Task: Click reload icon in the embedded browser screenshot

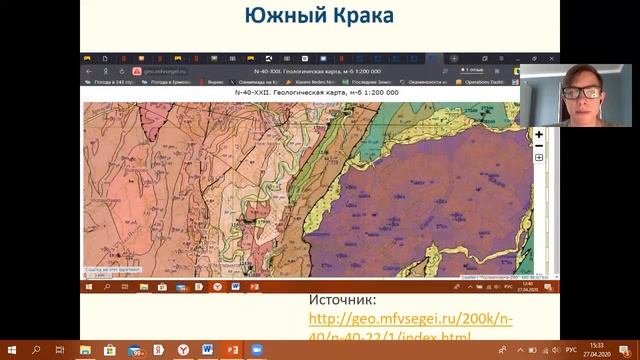Action: 122,71
